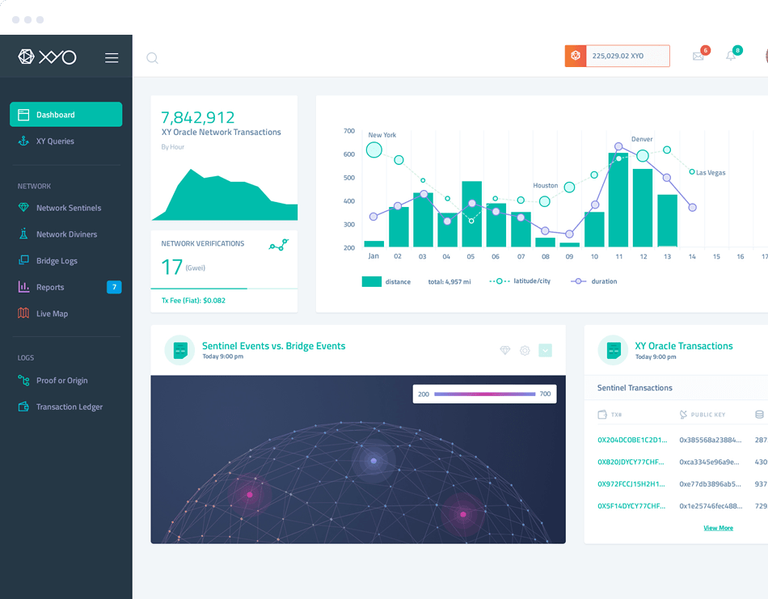Open Sentinel Events settings gear
This screenshot has width=768, height=599.
coord(525,351)
